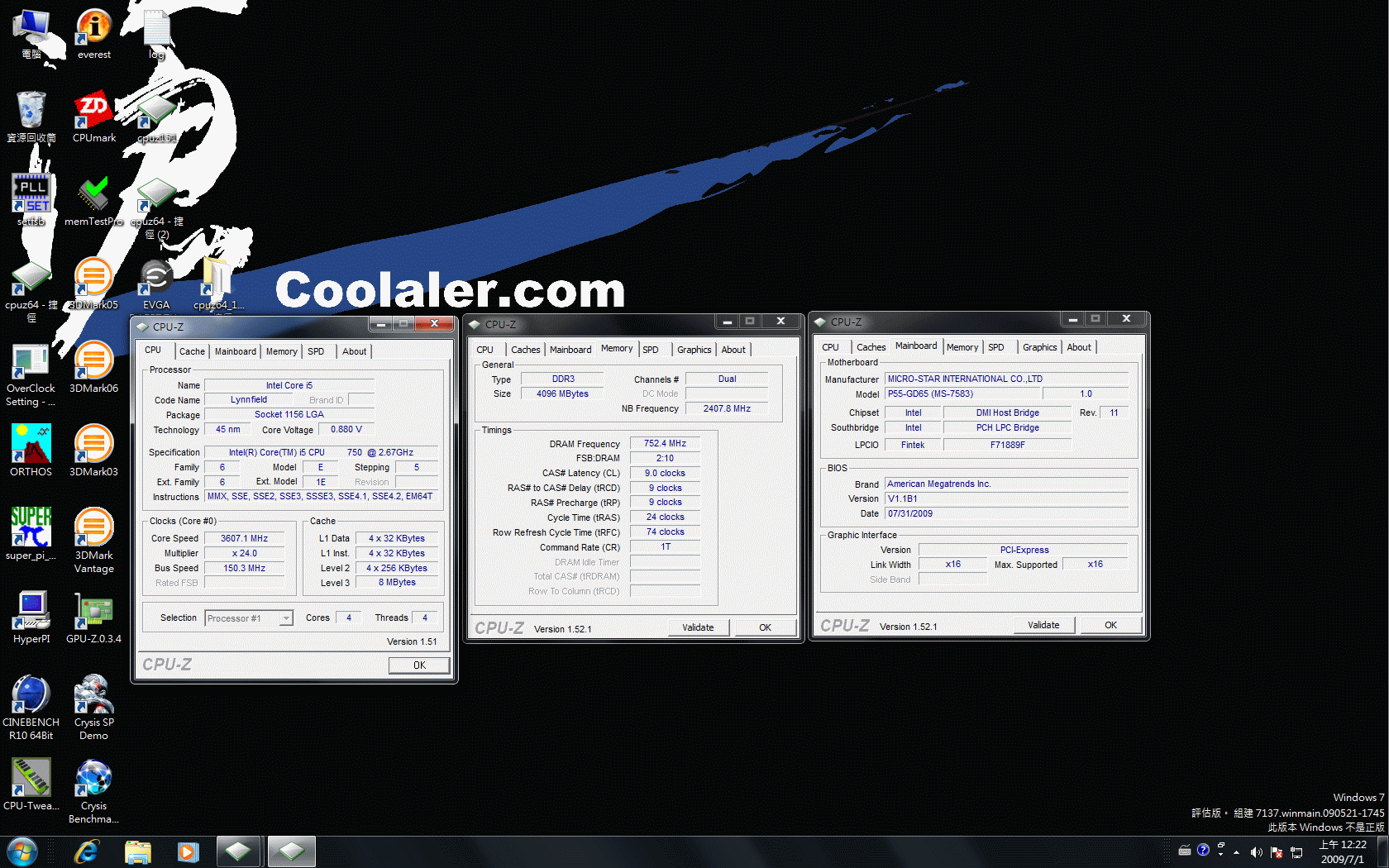This screenshot has height=868, width=1389.
Task: Open the 3DMark Vantage desktop shortcut
Action: tap(93, 541)
